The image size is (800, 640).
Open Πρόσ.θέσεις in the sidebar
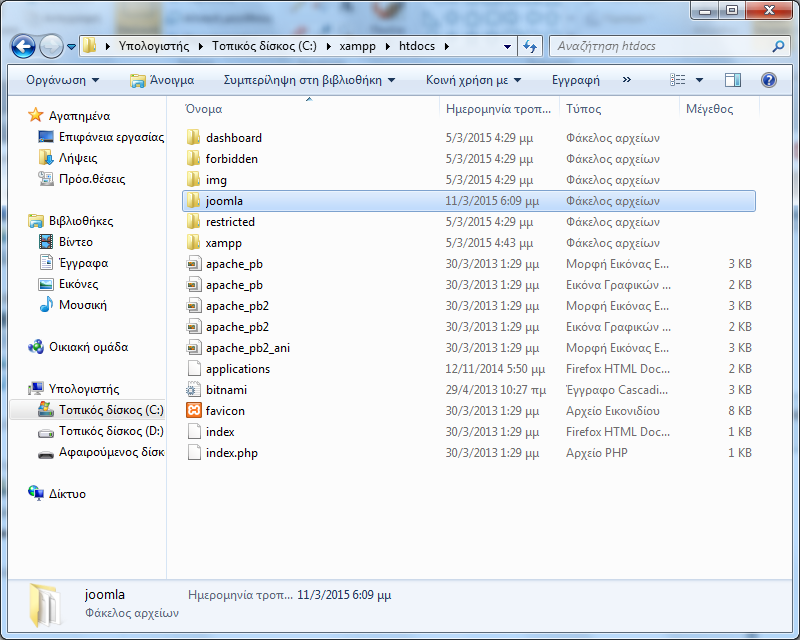[x=92, y=179]
